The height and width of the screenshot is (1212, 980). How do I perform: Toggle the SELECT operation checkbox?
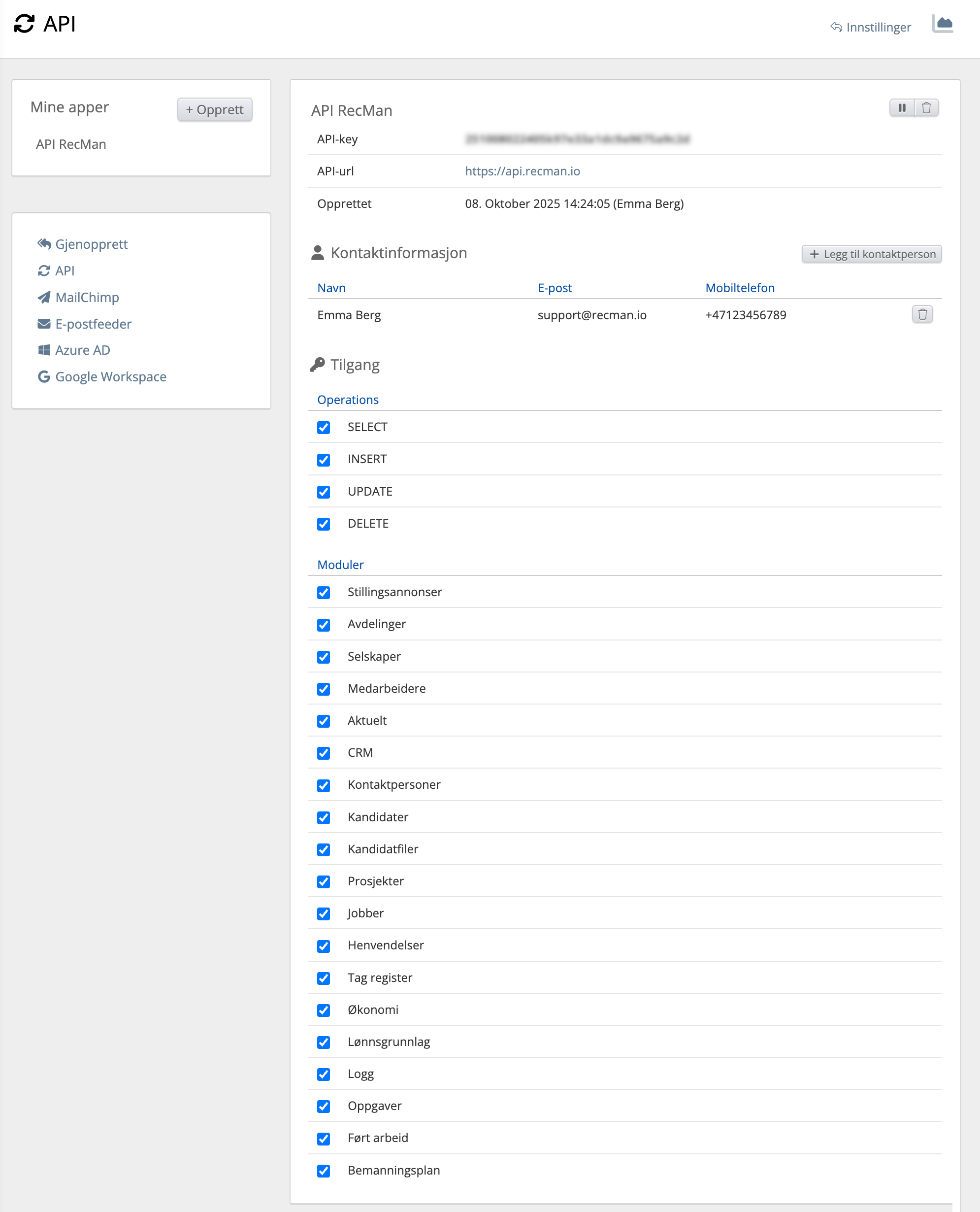point(324,428)
